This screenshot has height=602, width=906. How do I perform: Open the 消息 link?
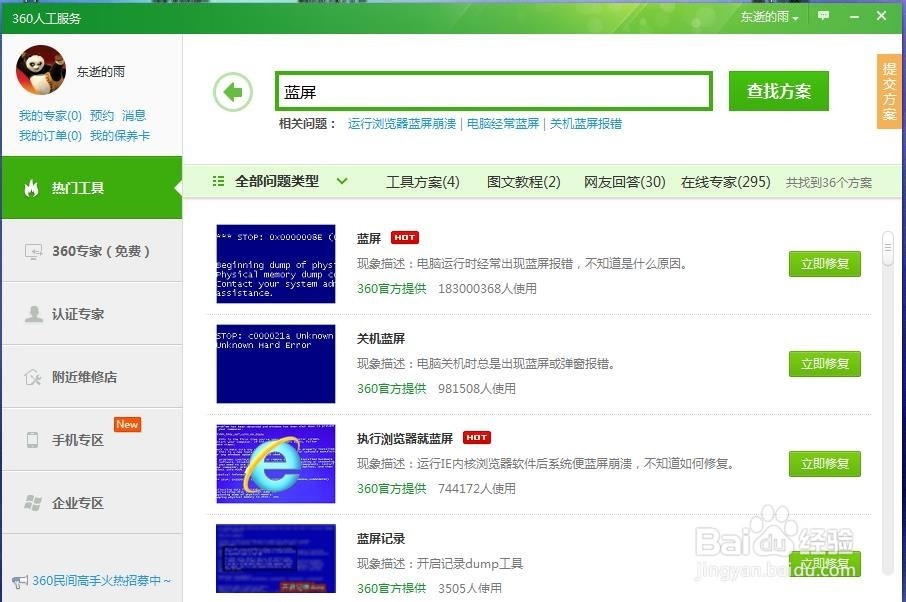[x=133, y=116]
